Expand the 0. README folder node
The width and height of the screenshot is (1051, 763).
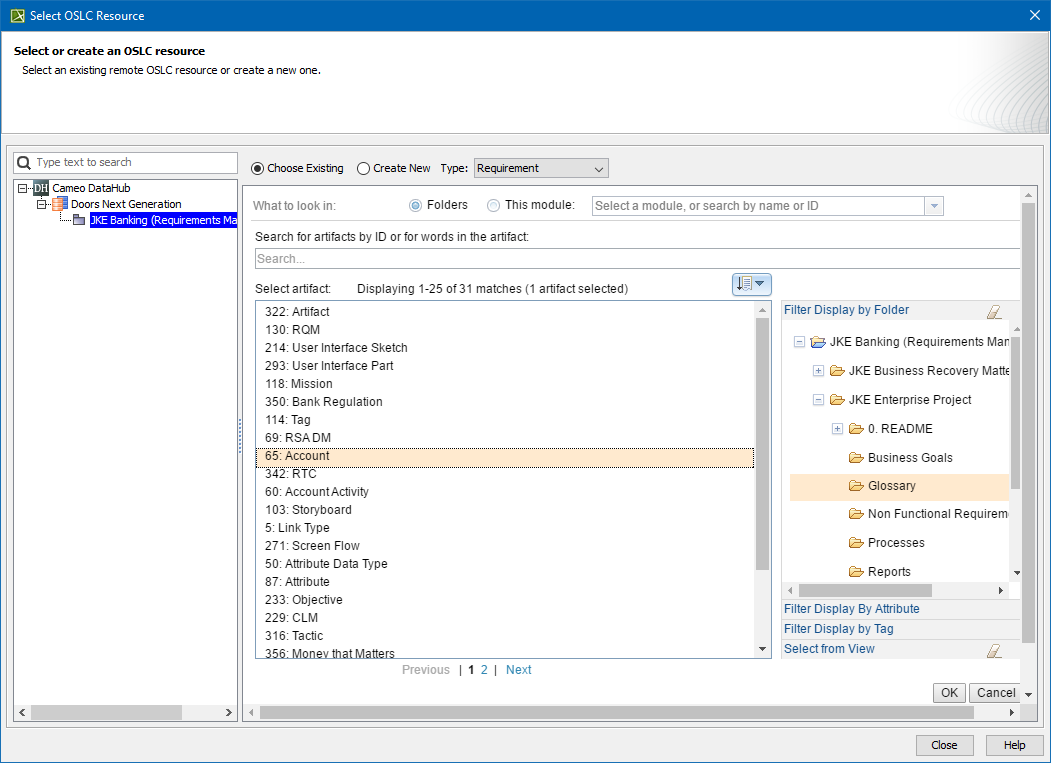pyautogui.click(x=838, y=429)
